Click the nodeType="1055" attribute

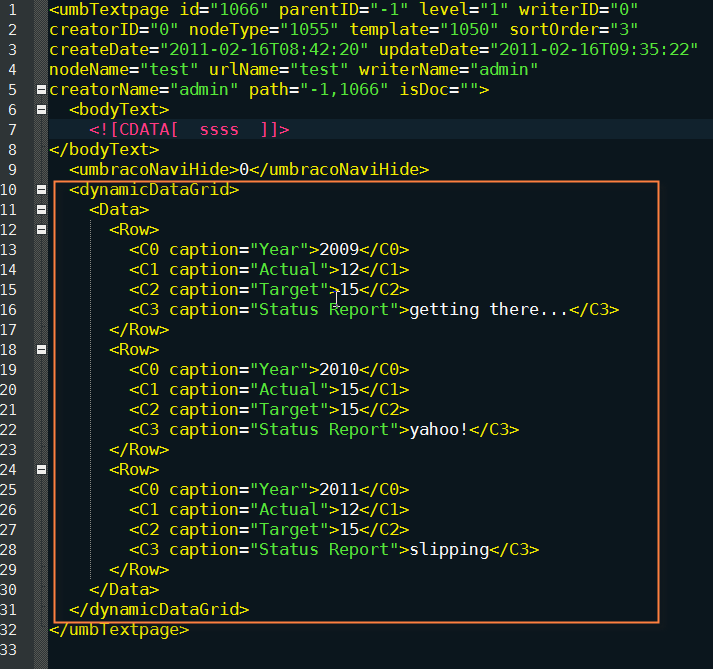click(264, 30)
